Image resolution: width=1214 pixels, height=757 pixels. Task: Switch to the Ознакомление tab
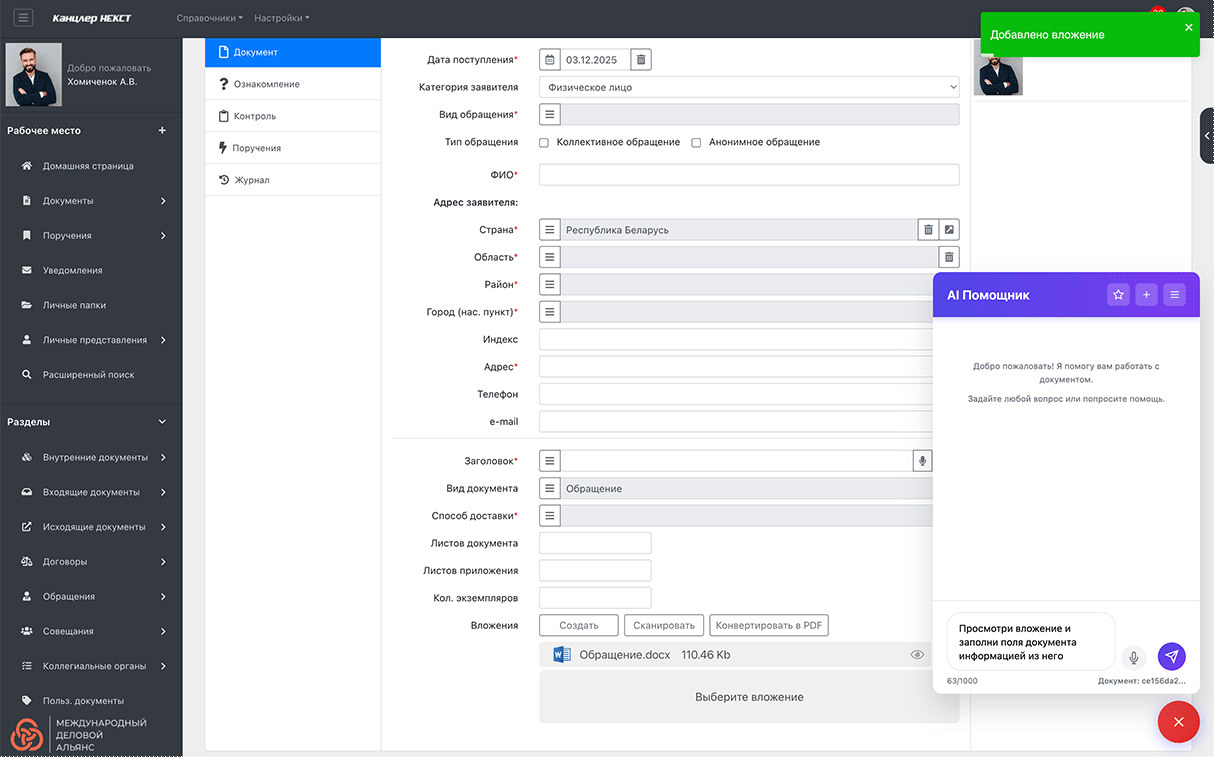click(266, 84)
